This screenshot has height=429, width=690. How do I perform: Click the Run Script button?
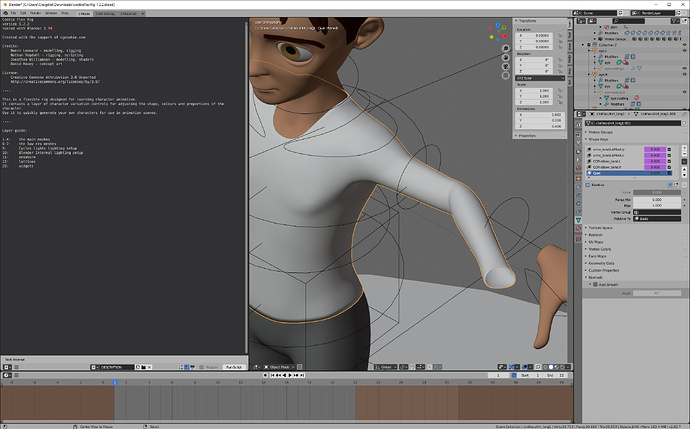234,367
